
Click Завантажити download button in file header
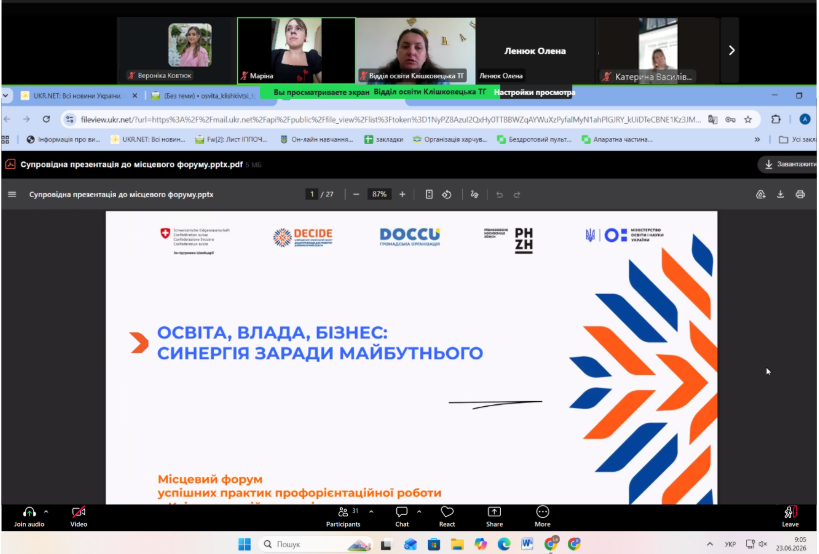[788, 164]
